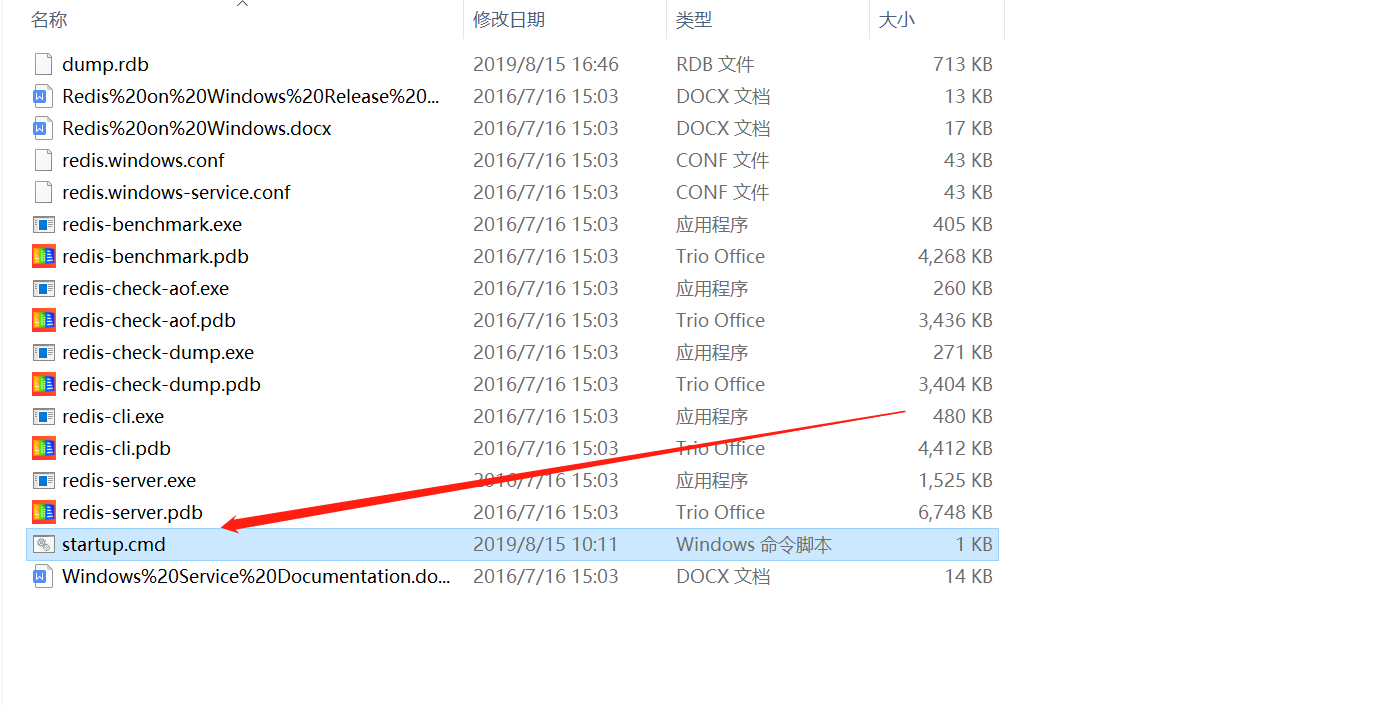Click the redis.windows-service.conf file icon
The width and height of the screenshot is (1396, 706).
click(43, 192)
